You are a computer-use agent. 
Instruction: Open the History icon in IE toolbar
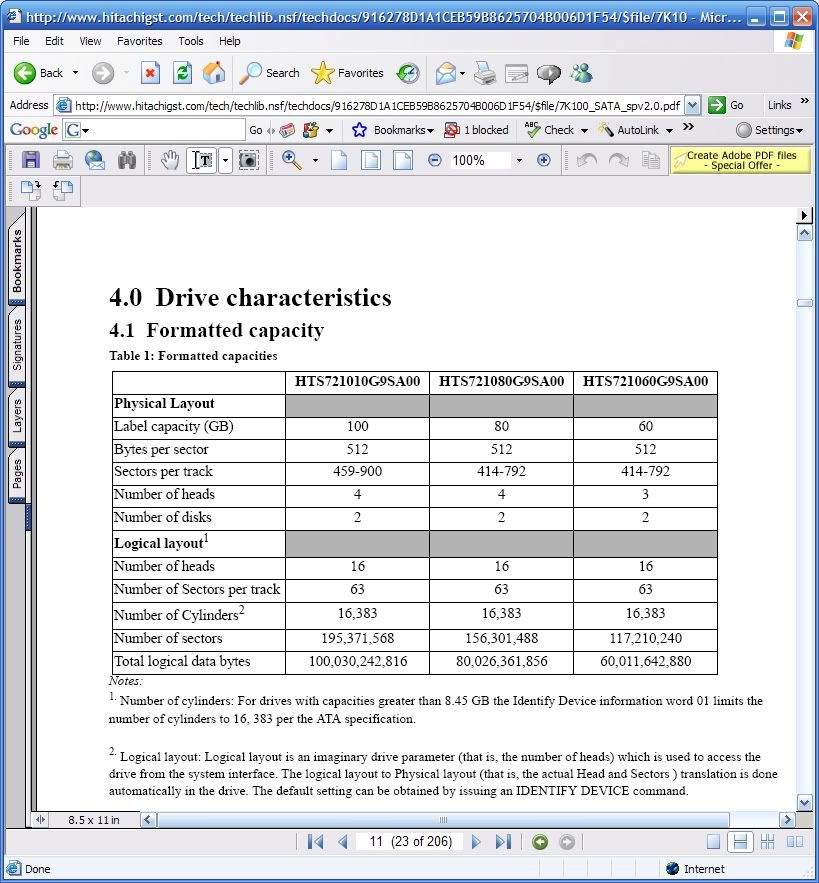tap(408, 73)
